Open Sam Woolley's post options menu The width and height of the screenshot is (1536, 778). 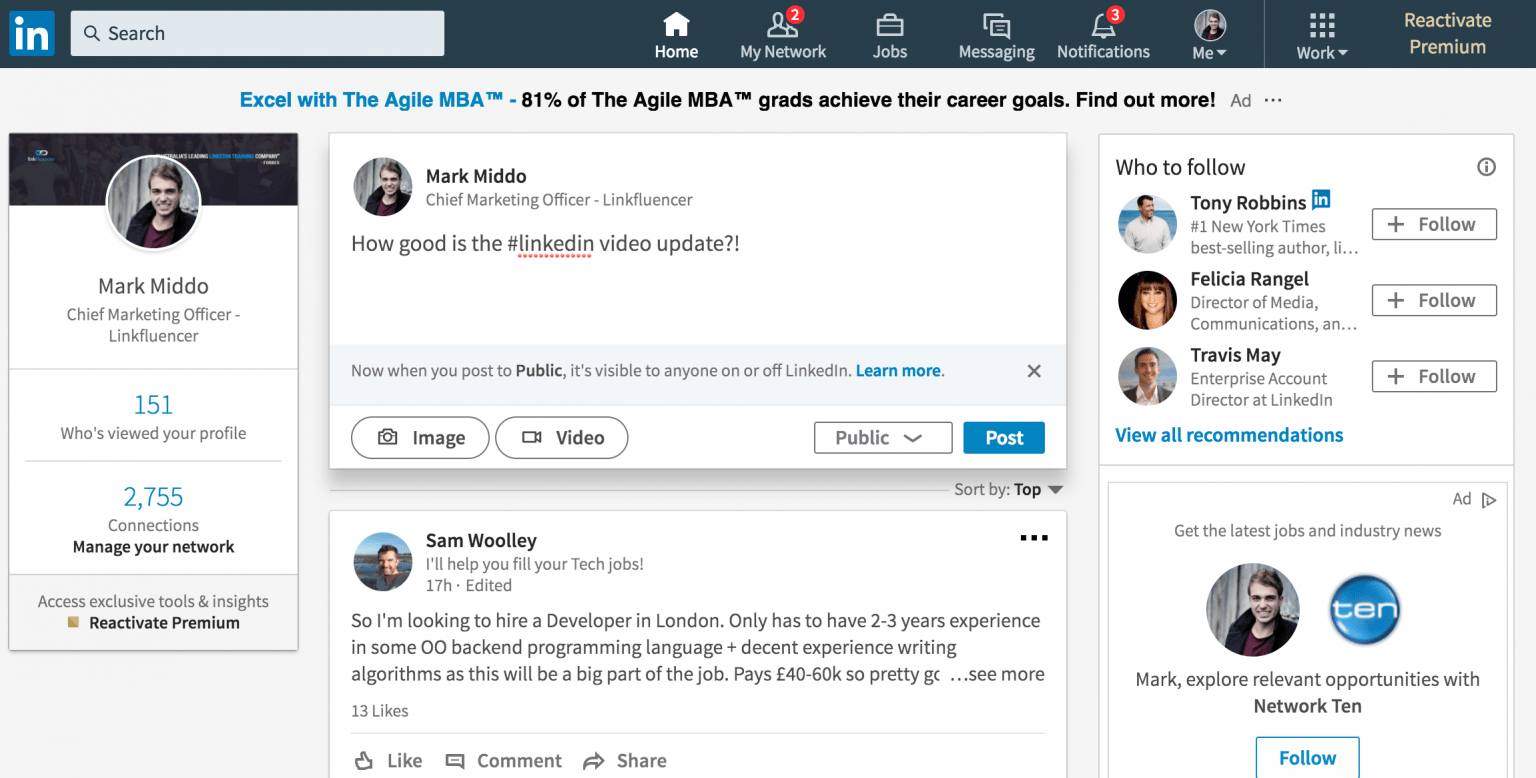(1034, 537)
